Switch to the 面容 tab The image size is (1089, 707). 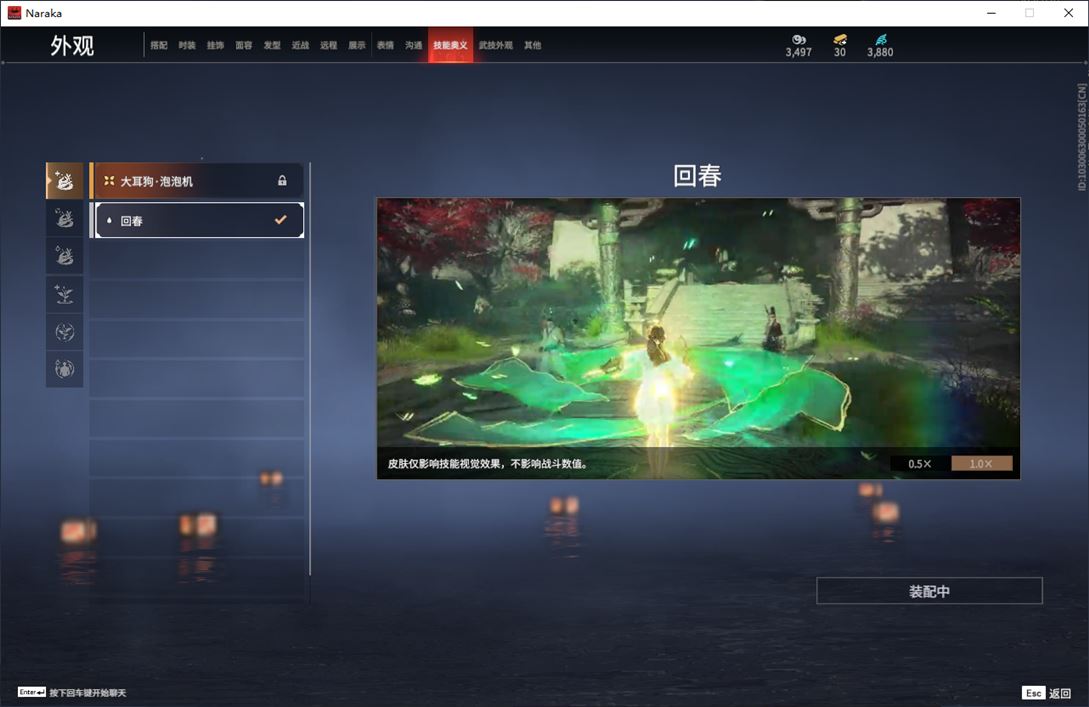click(244, 45)
